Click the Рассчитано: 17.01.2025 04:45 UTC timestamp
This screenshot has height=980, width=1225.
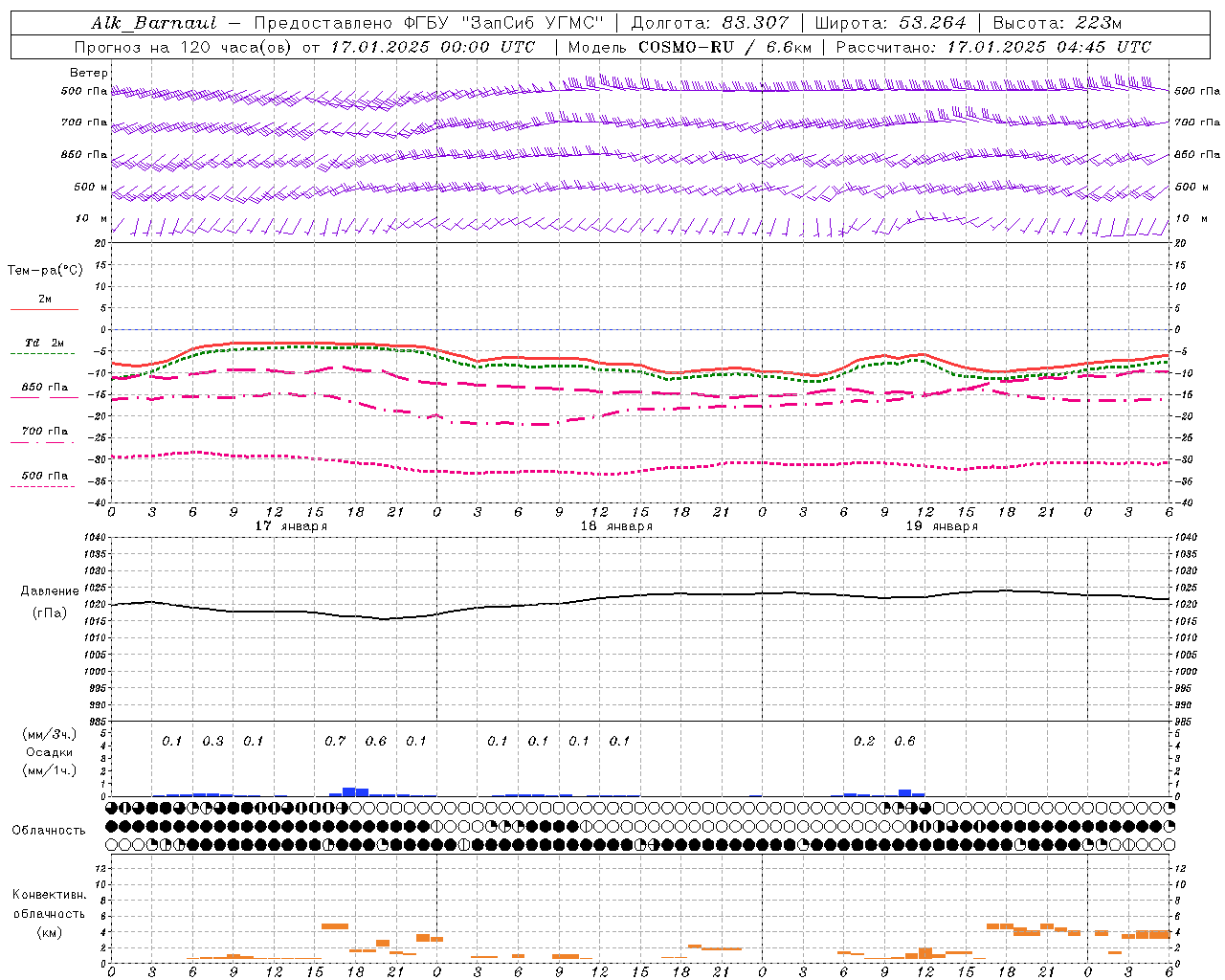[993, 47]
